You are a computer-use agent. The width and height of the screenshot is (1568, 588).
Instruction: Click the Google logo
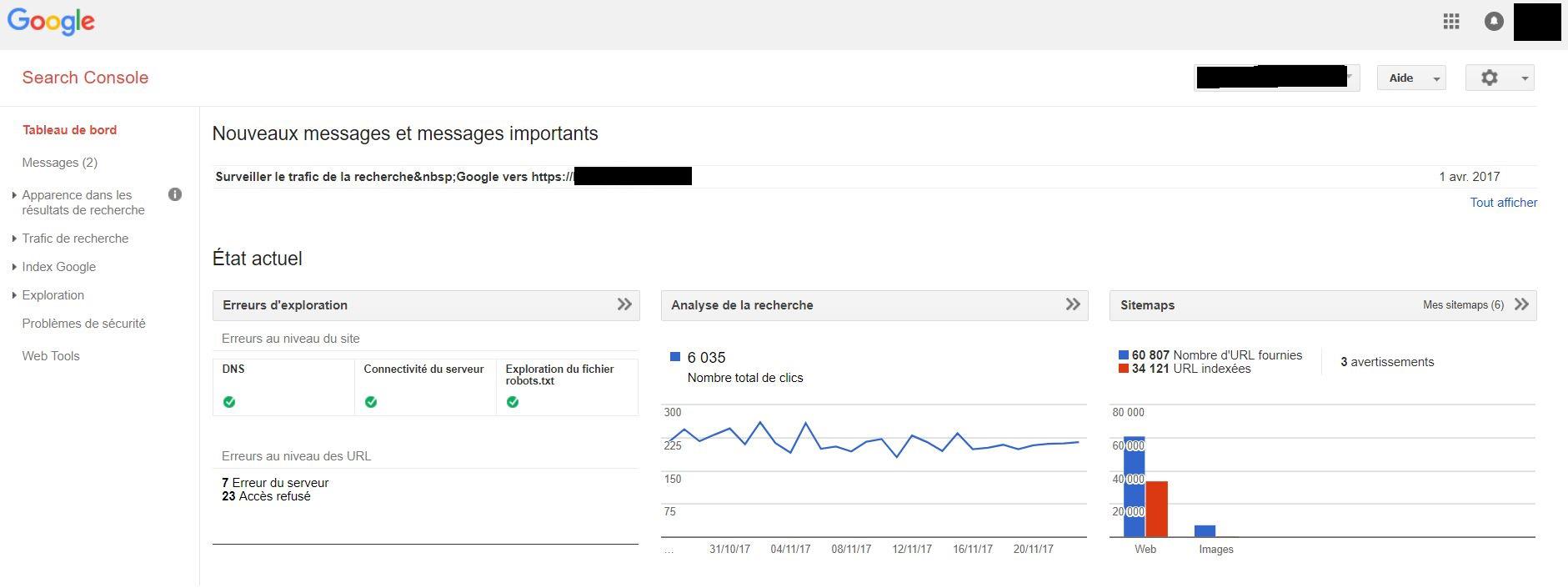pyautogui.click(x=51, y=22)
